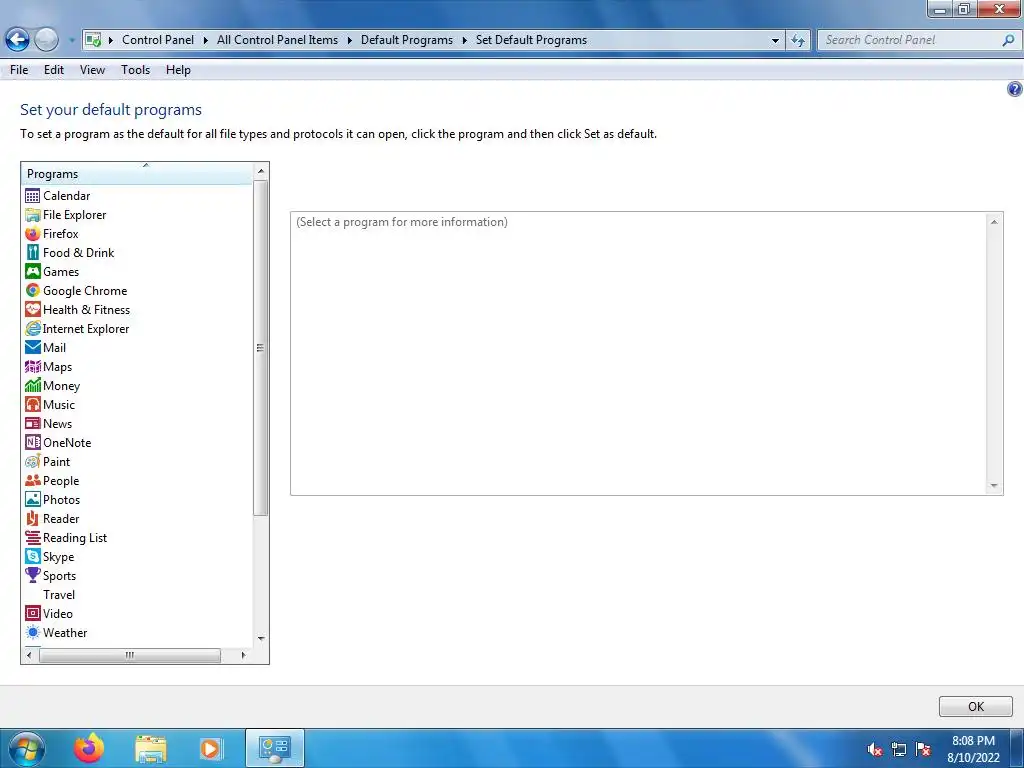This screenshot has width=1024, height=768.
Task: Choose the Video icon
Action: (x=32, y=614)
